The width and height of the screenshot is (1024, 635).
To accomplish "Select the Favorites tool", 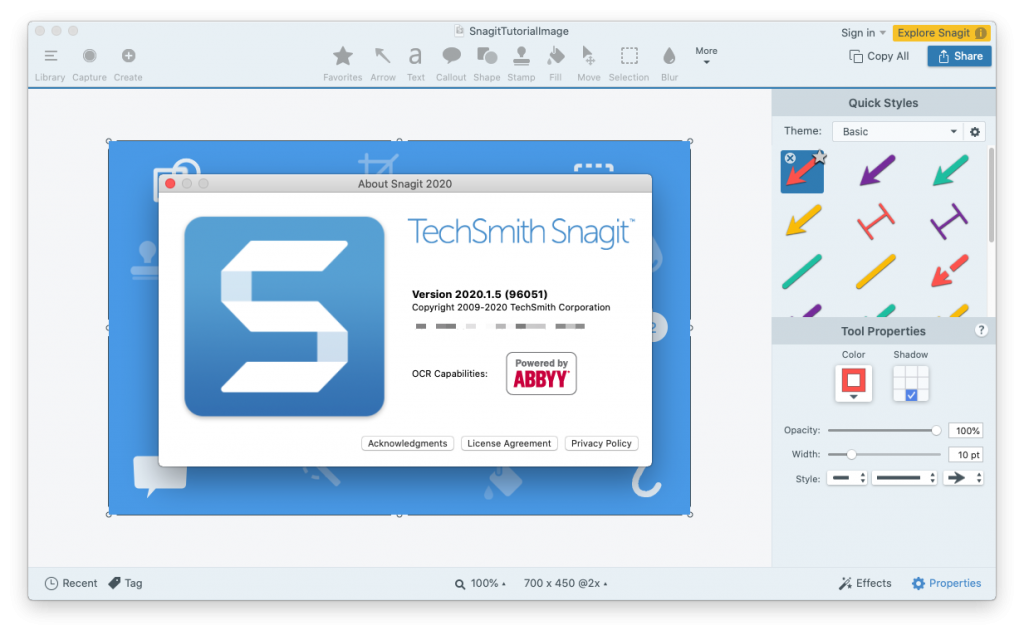I will click(x=342, y=64).
